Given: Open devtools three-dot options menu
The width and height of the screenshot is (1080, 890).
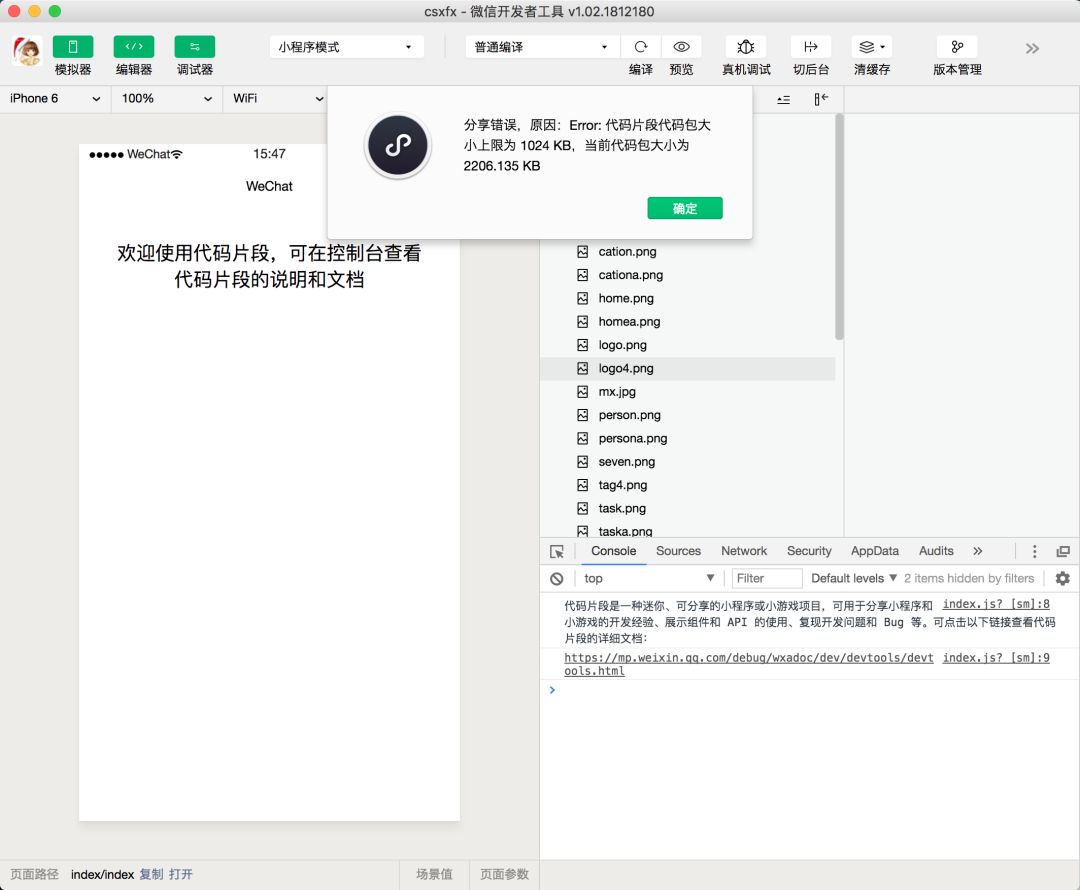Looking at the screenshot, I should tap(1034, 552).
